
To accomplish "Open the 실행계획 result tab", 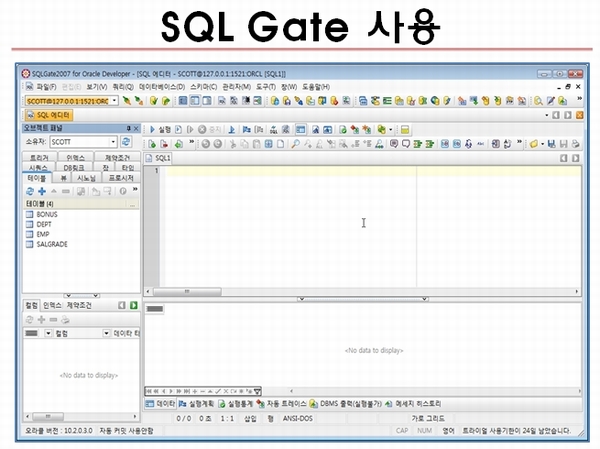I will coord(197,403).
